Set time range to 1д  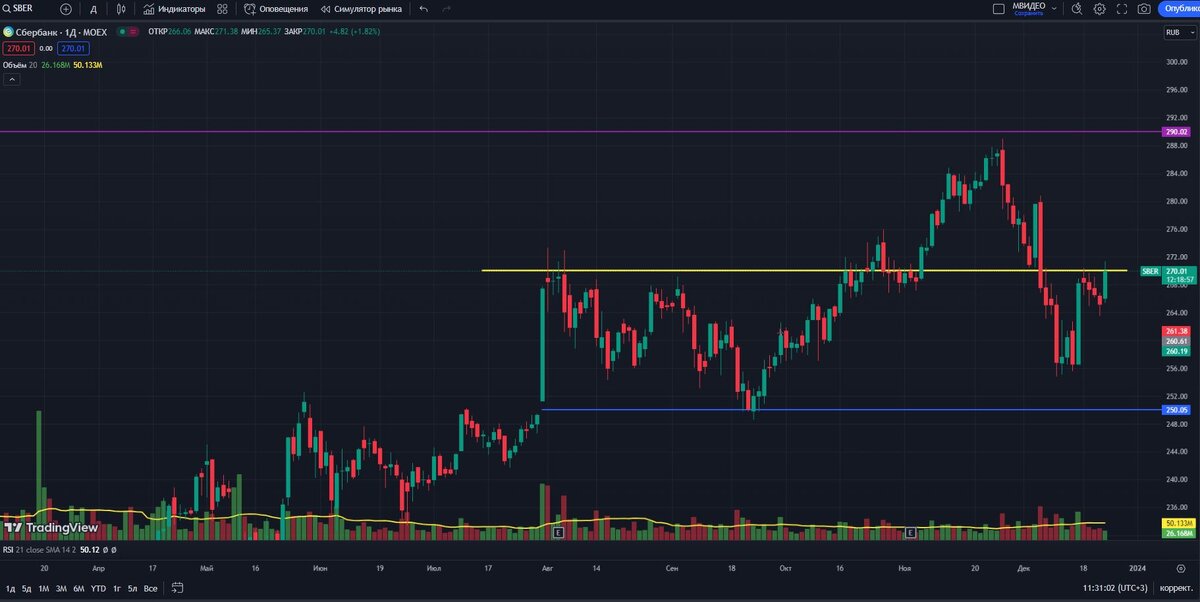(9, 588)
